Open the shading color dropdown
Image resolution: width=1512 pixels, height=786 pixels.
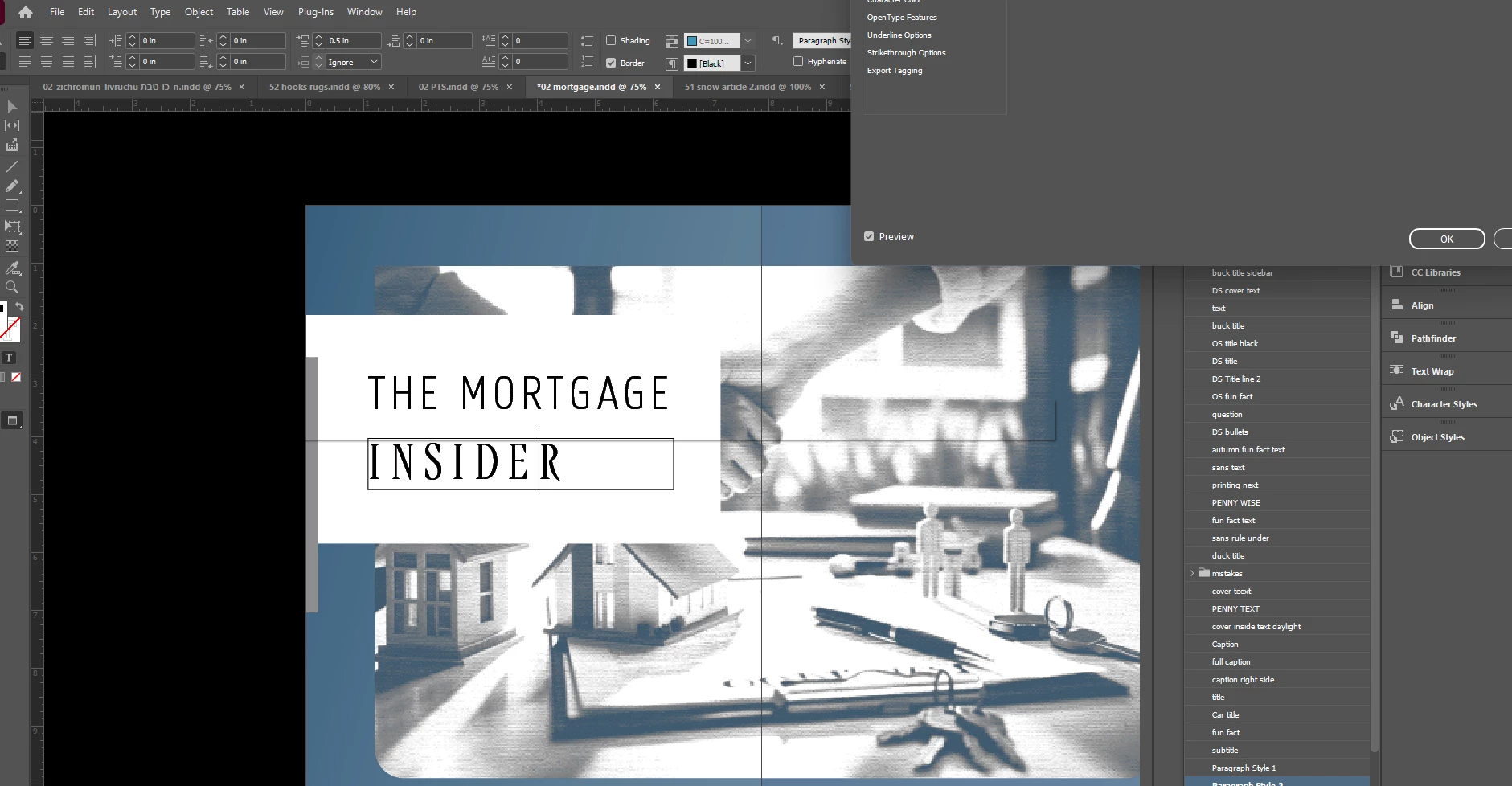[x=748, y=41]
